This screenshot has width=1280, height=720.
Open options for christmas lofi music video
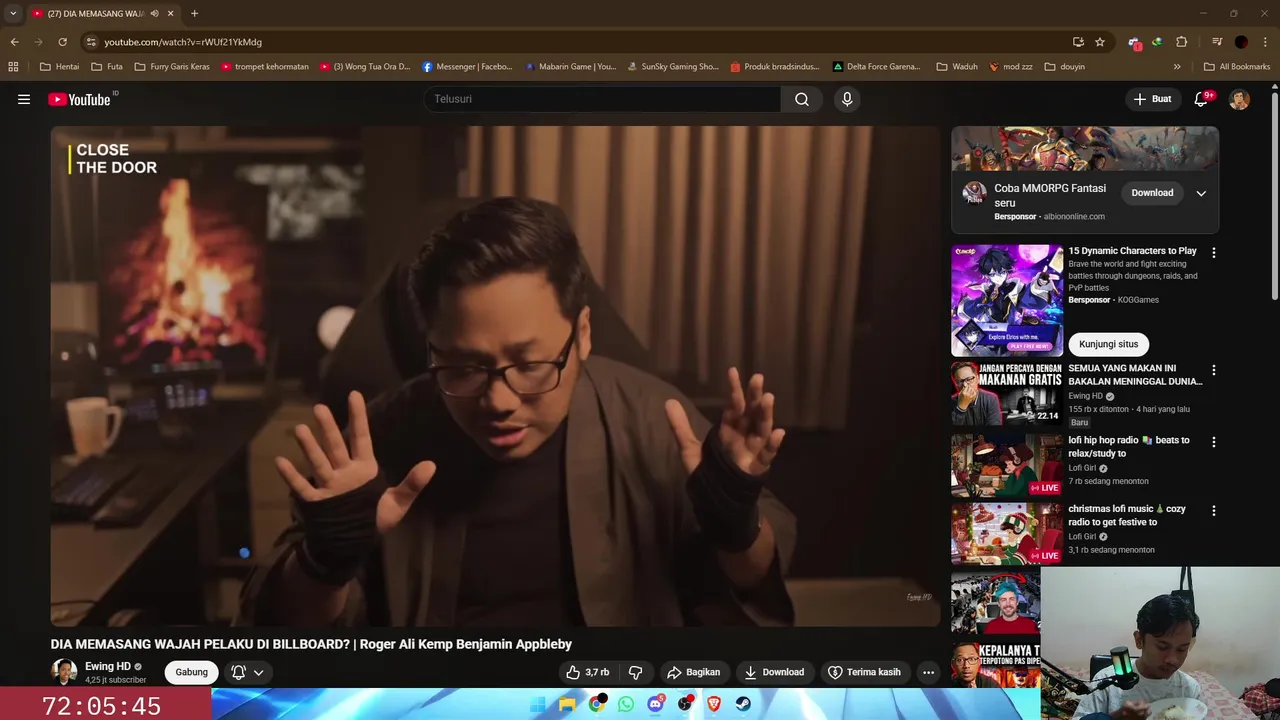pyautogui.click(x=1213, y=511)
